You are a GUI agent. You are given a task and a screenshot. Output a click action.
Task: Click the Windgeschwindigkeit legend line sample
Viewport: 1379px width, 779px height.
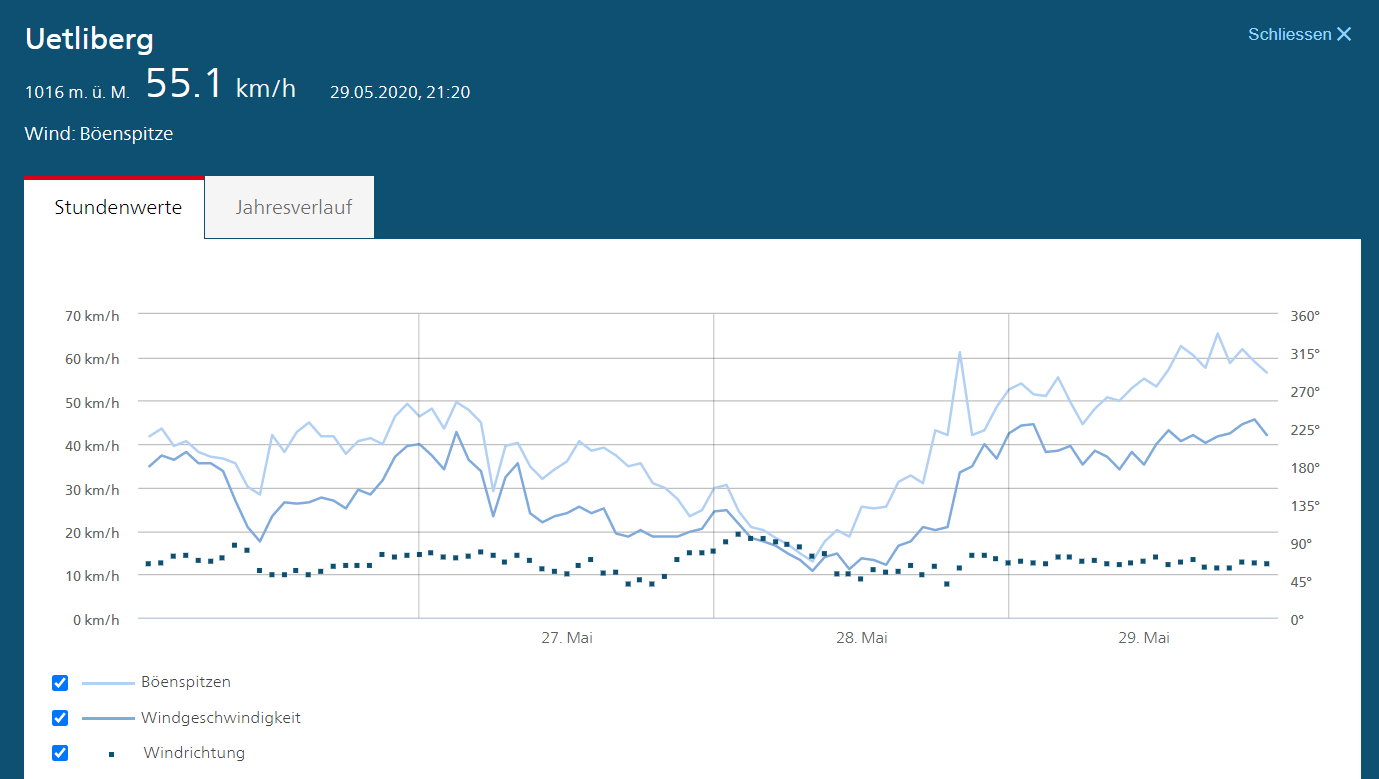pyautogui.click(x=107, y=718)
